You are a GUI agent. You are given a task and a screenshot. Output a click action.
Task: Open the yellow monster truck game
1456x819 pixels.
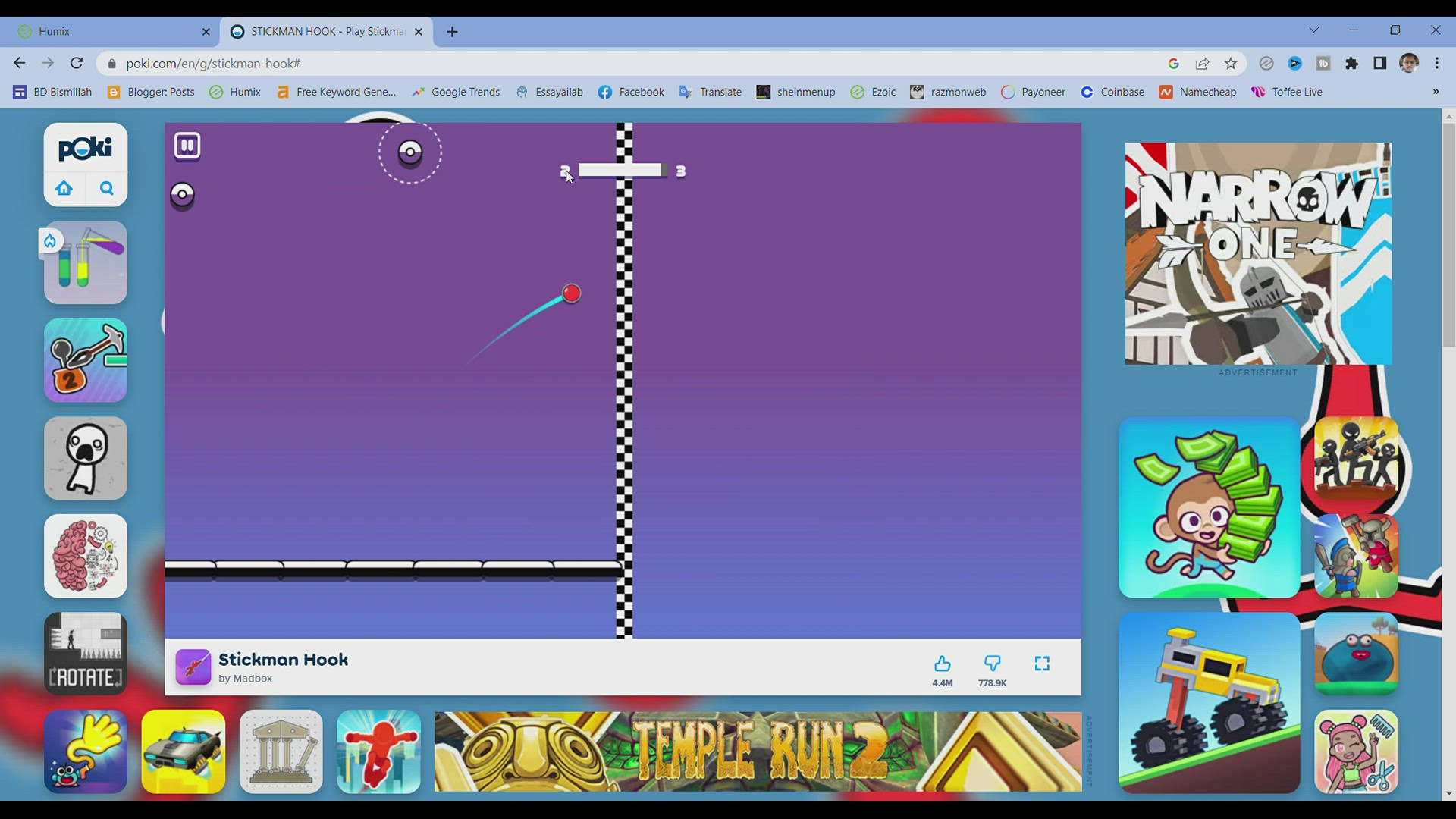tap(1210, 703)
